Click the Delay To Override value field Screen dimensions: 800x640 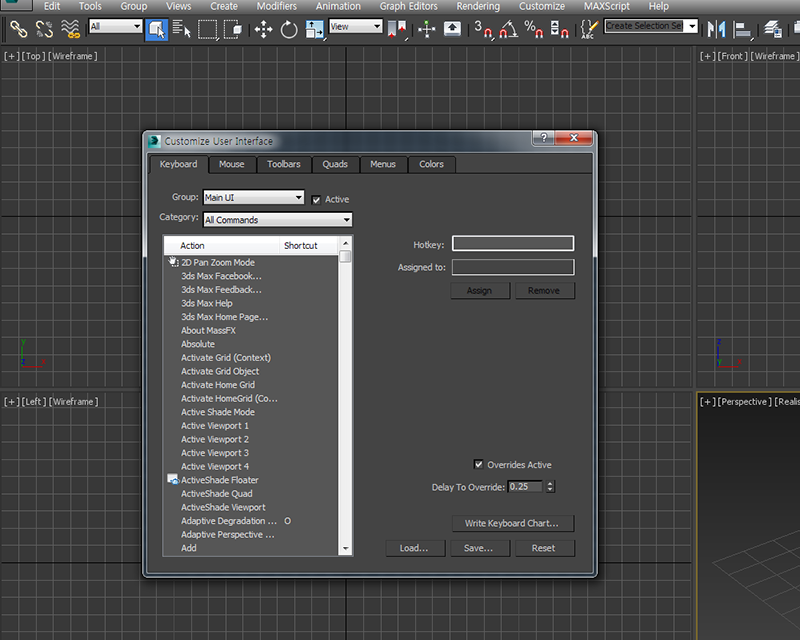pos(526,486)
